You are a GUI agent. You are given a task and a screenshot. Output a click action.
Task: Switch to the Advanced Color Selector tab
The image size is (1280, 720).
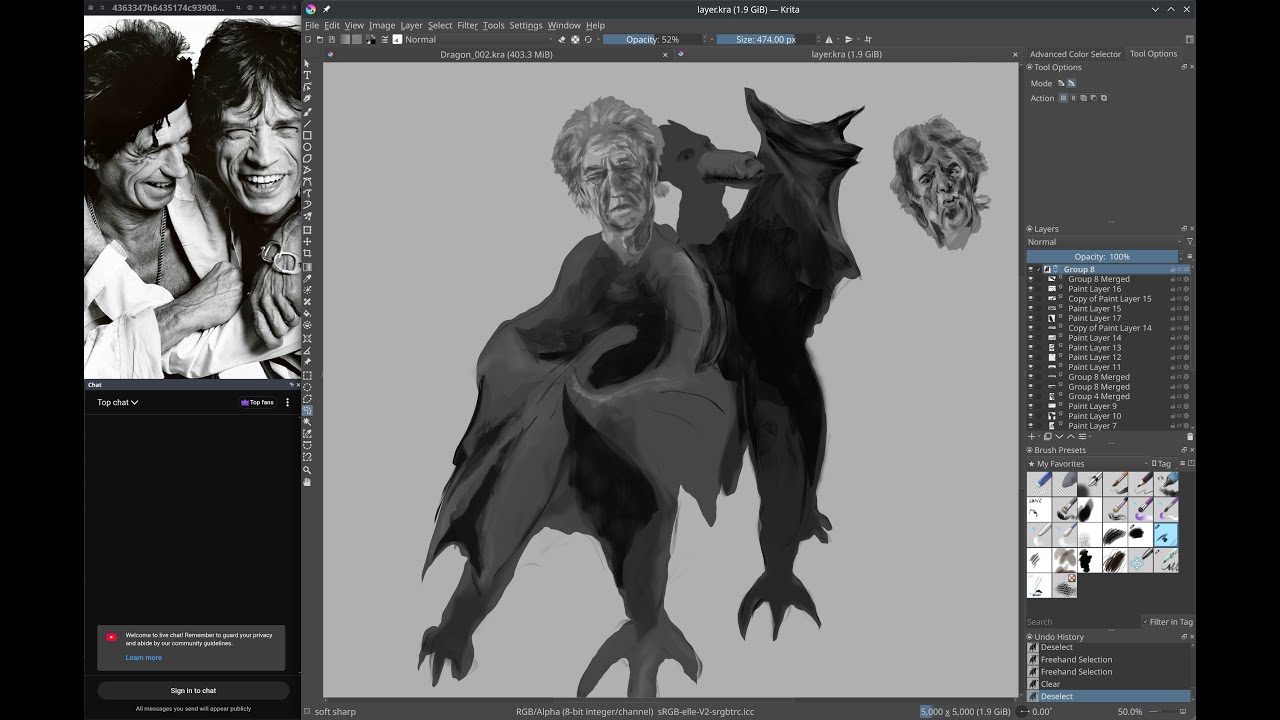1075,54
